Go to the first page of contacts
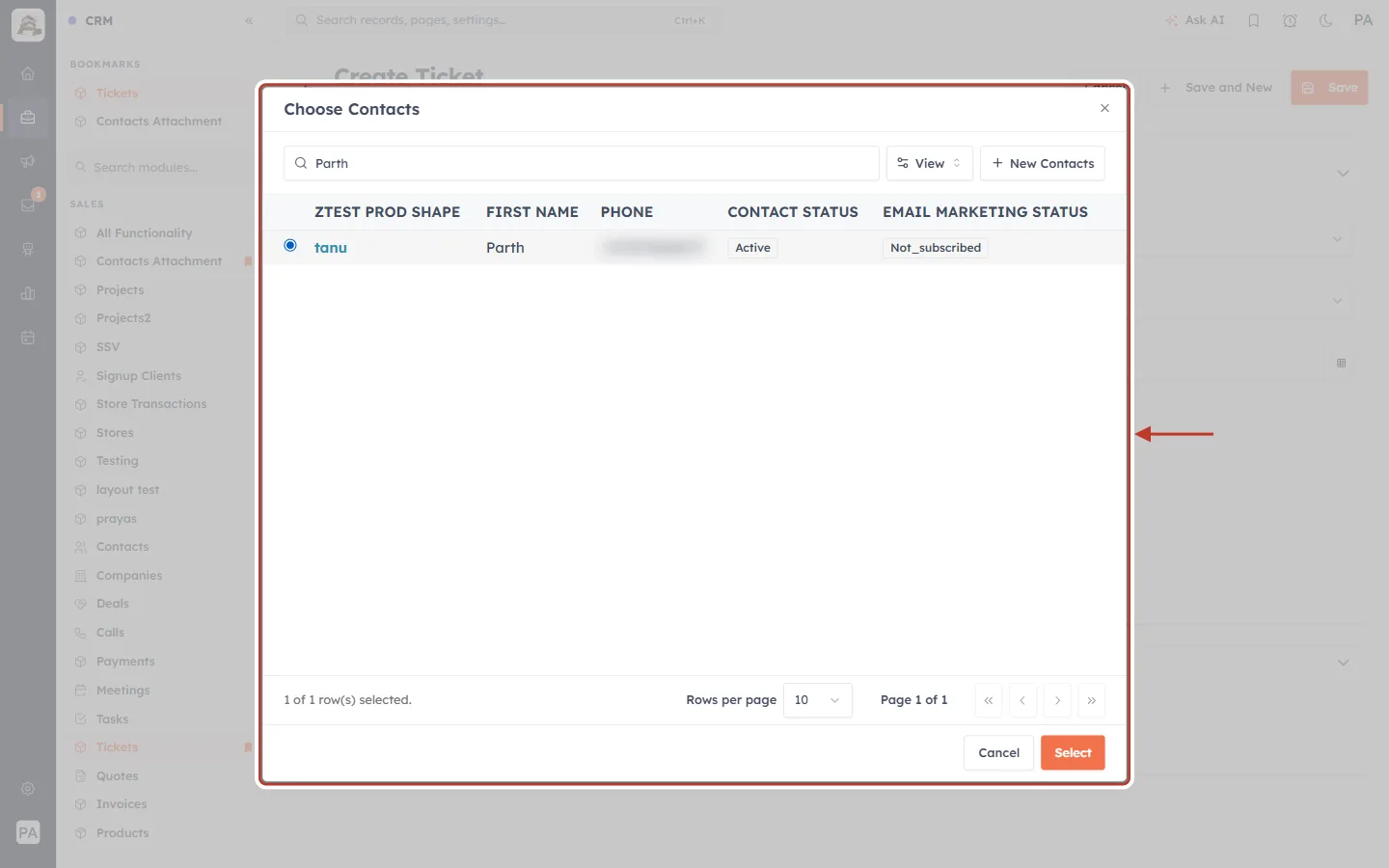The height and width of the screenshot is (868, 1389). pos(989,700)
